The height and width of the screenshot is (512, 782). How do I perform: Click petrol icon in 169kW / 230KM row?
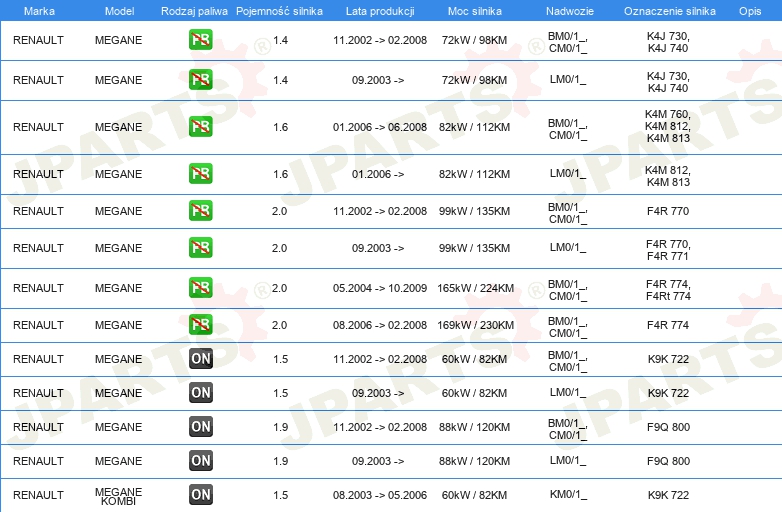point(200,325)
